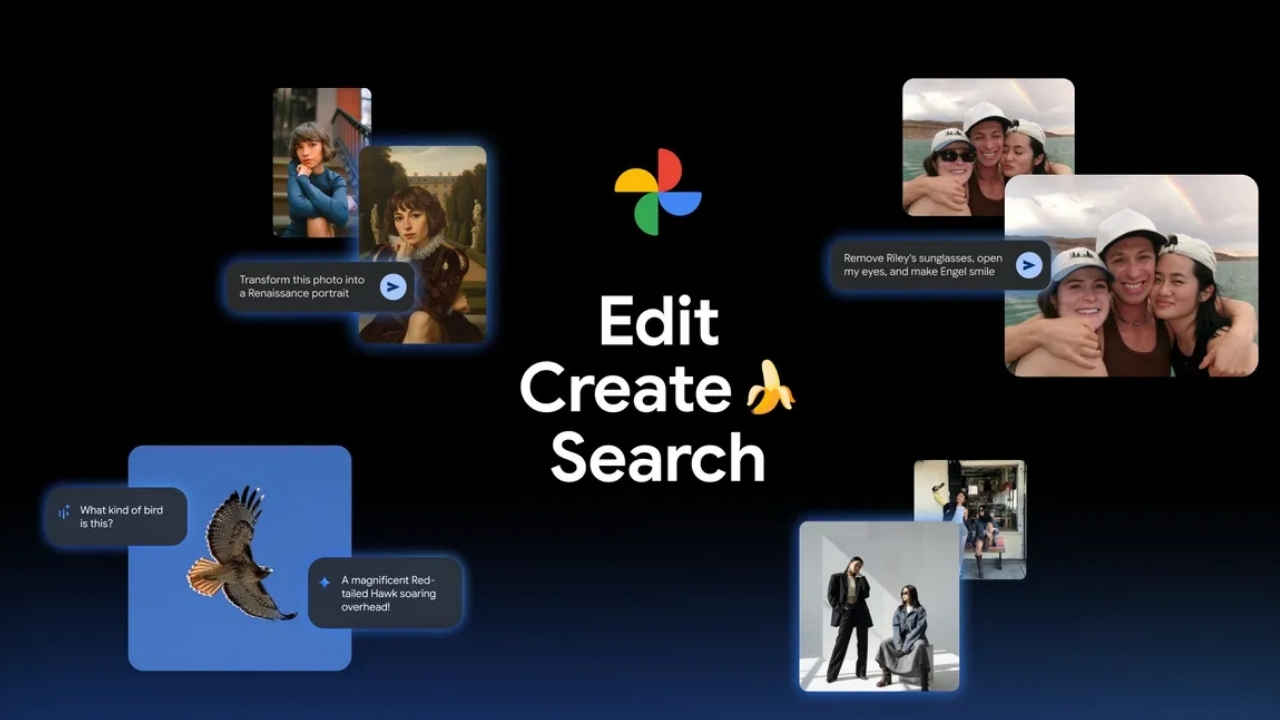Click the Edit heading
Screen dimensions: 1280x720
click(658, 322)
